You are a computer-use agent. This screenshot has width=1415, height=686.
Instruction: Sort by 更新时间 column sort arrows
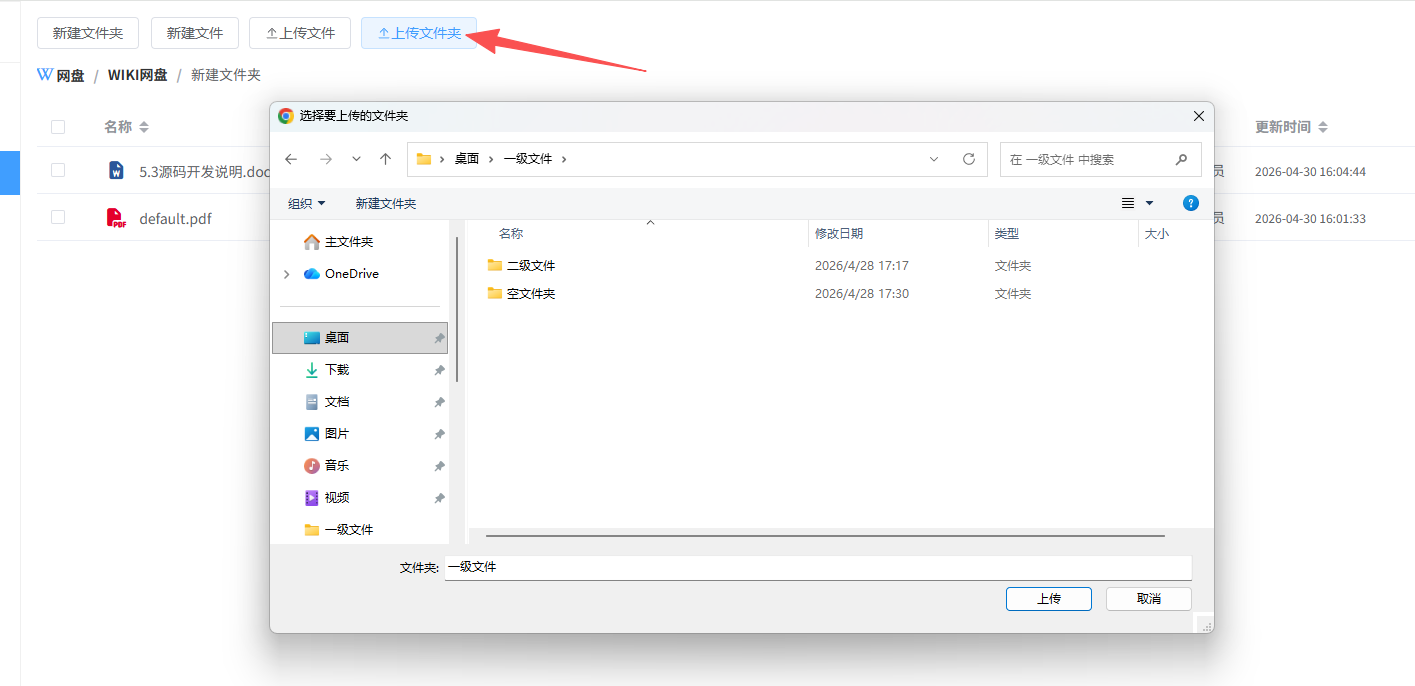(x=1323, y=127)
